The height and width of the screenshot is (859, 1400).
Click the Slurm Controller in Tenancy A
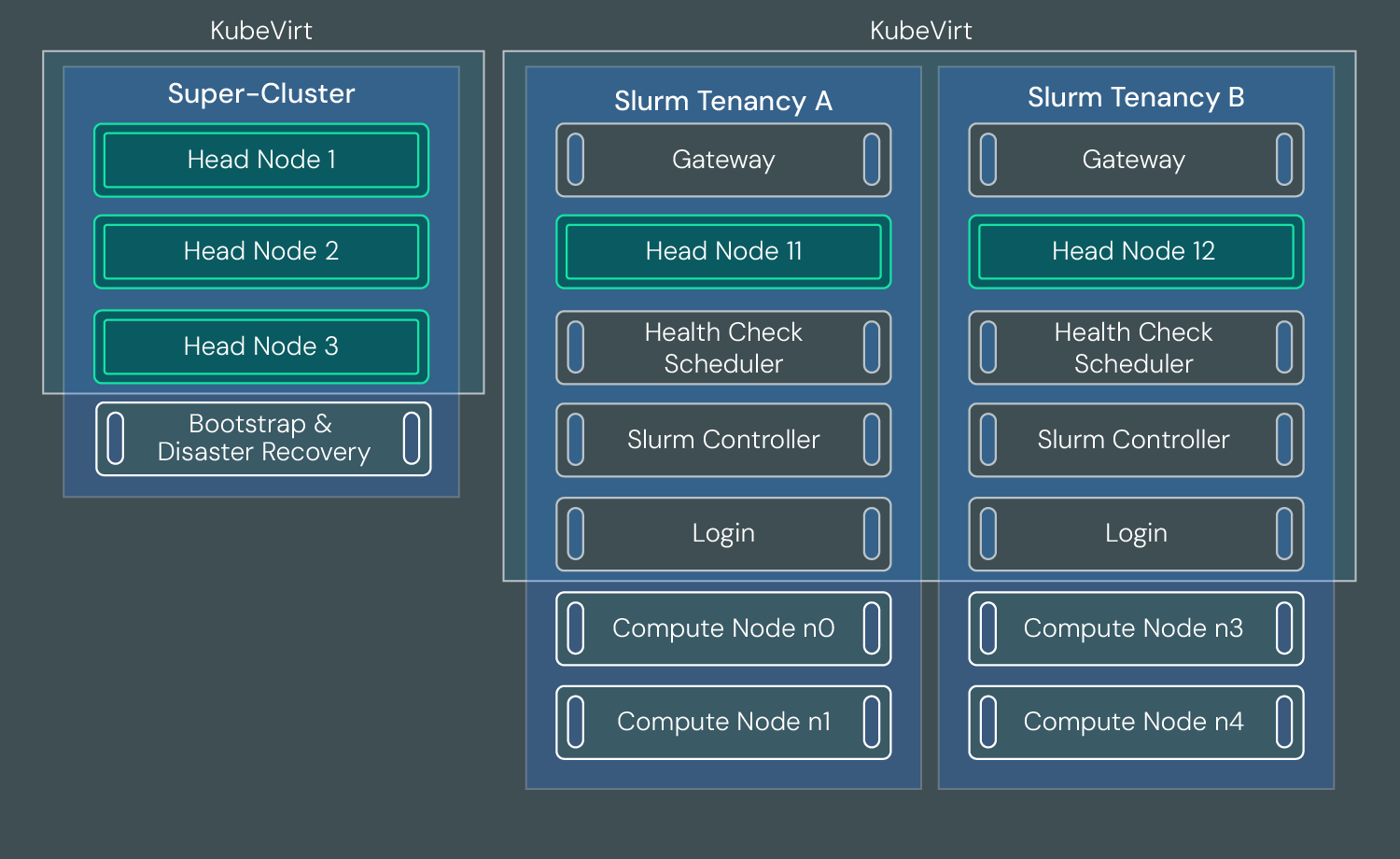click(x=723, y=439)
